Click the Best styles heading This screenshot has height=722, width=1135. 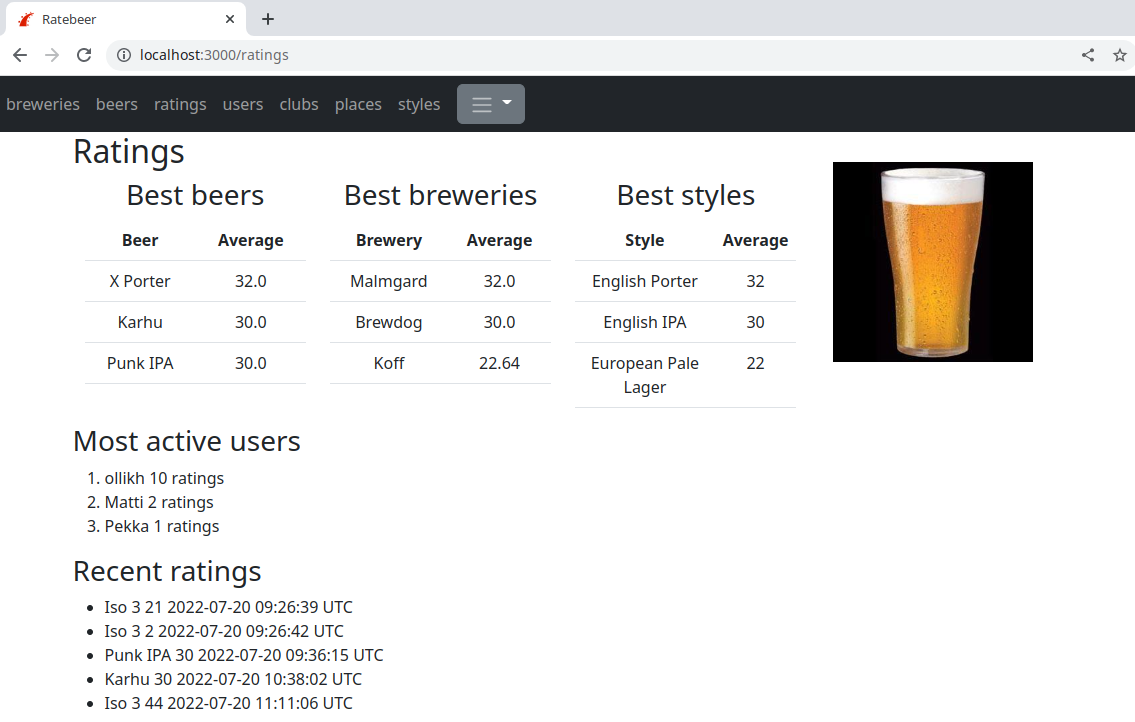click(685, 196)
